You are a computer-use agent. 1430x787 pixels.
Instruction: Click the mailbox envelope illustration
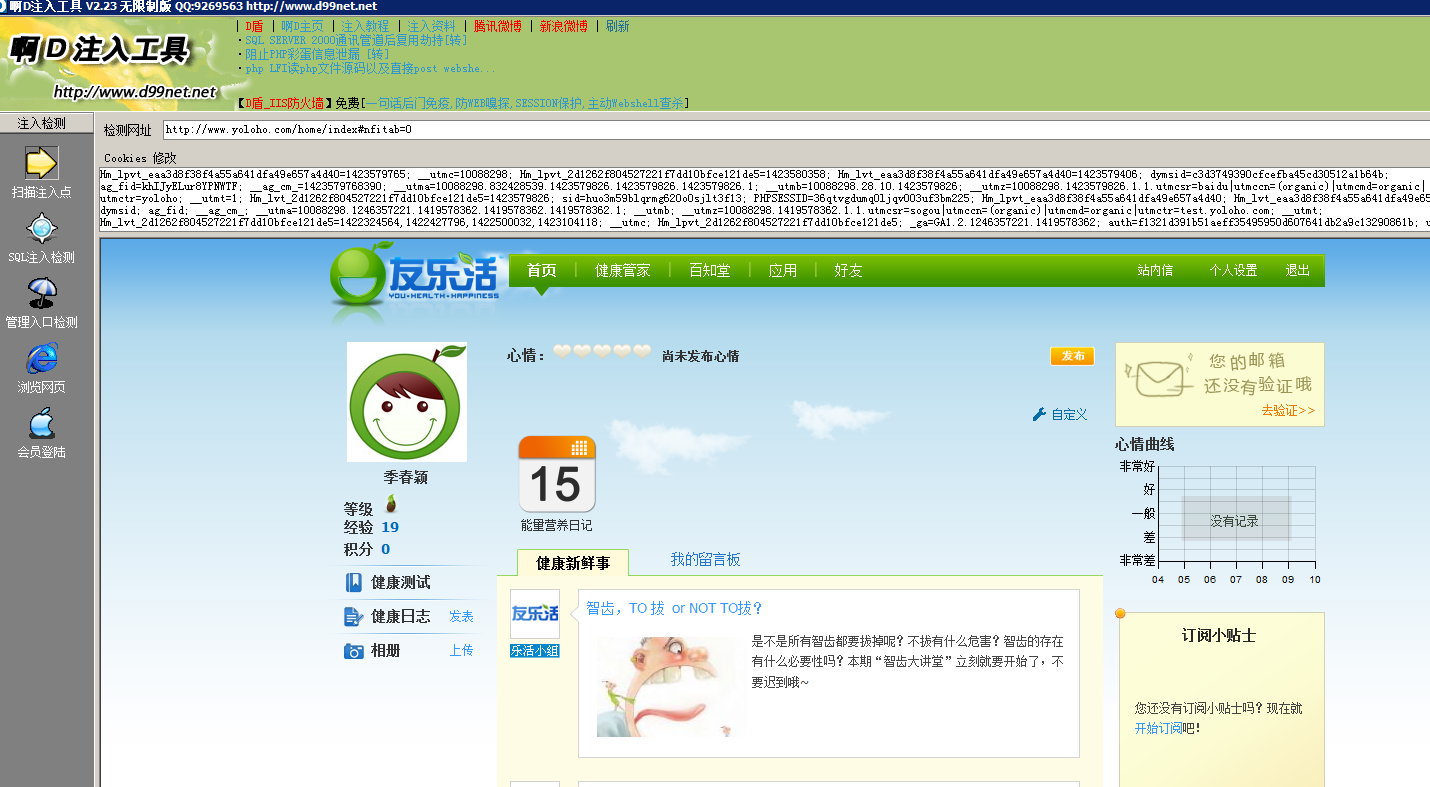point(1160,378)
